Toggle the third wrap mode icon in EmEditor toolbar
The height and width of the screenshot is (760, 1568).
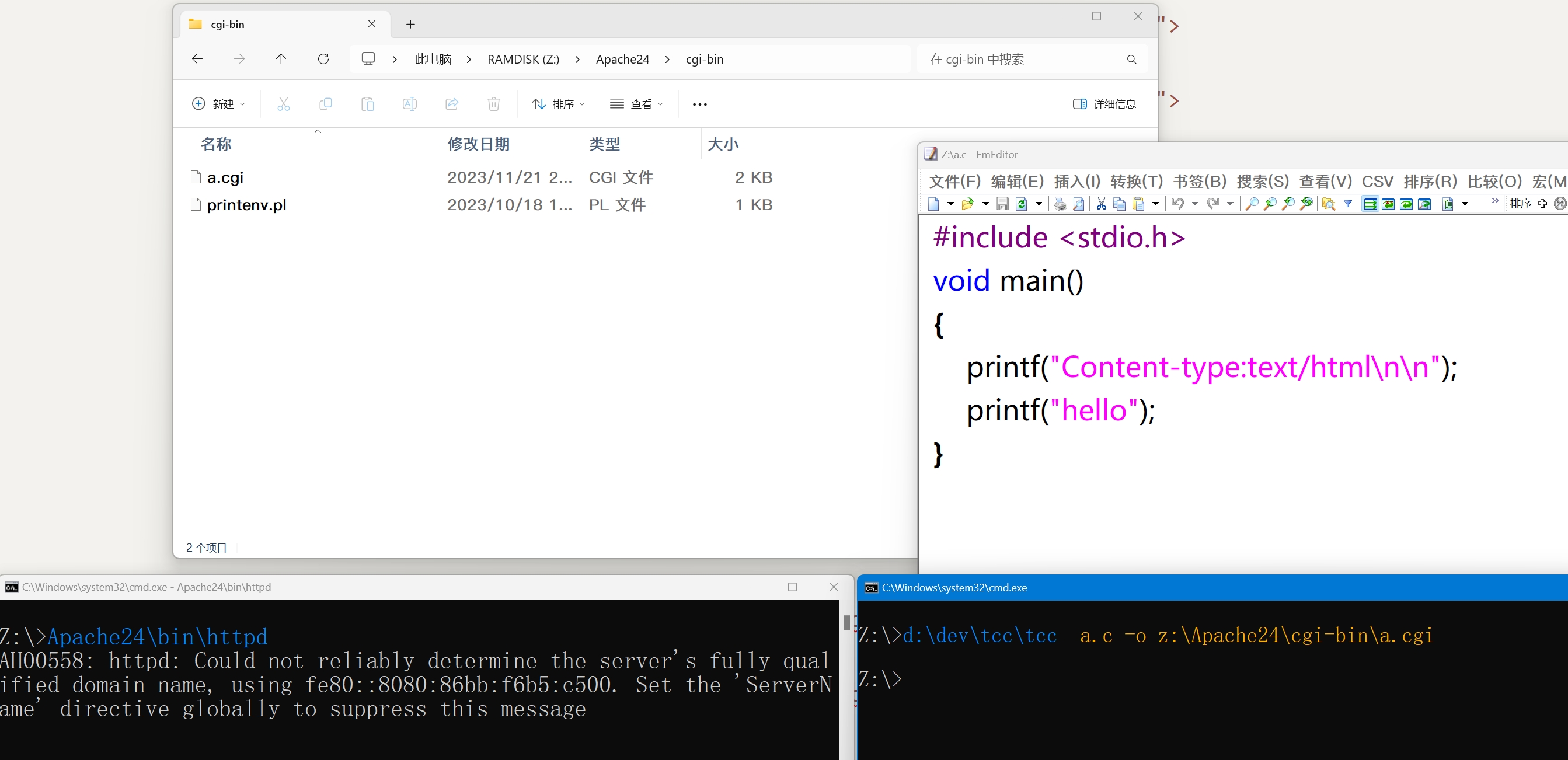click(1407, 204)
